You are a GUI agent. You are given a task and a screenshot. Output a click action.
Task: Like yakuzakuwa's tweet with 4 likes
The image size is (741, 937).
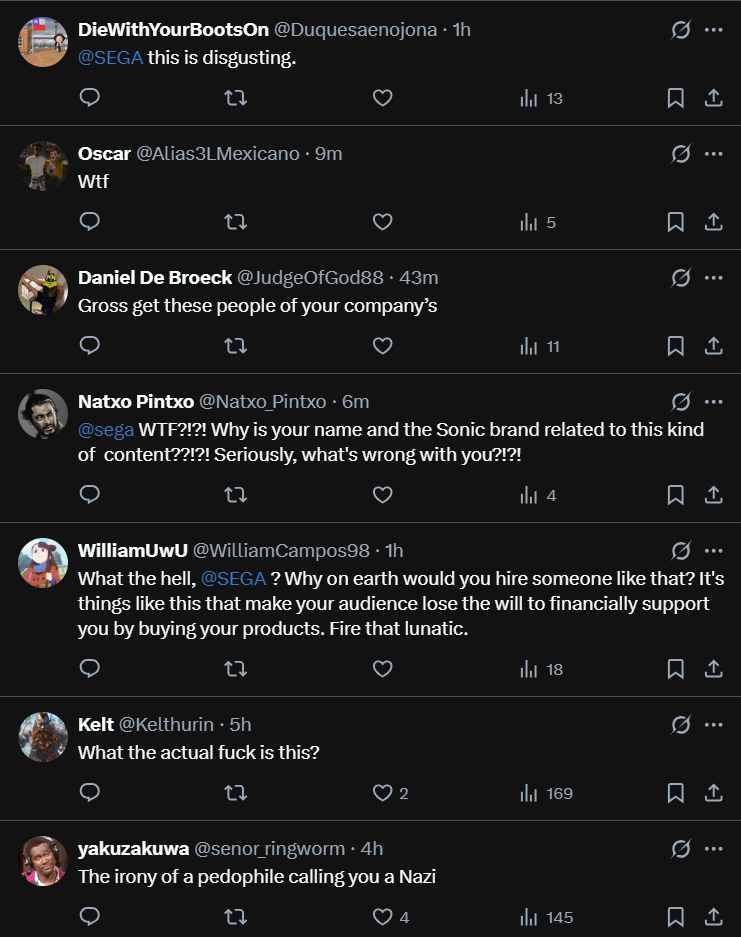382,917
